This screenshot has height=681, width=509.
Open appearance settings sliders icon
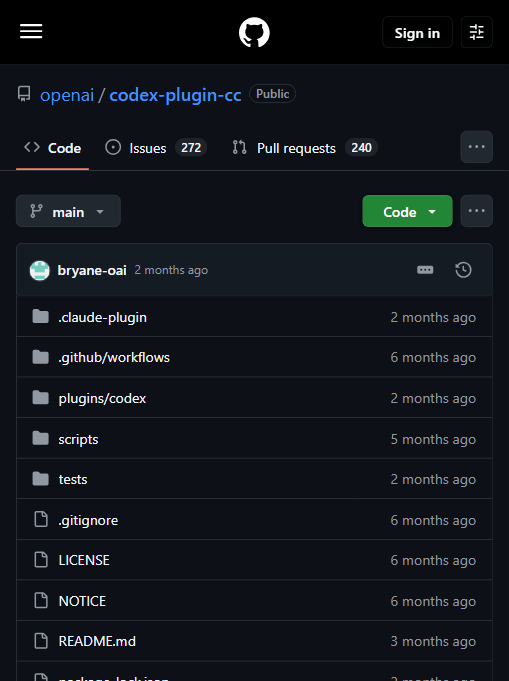476,32
